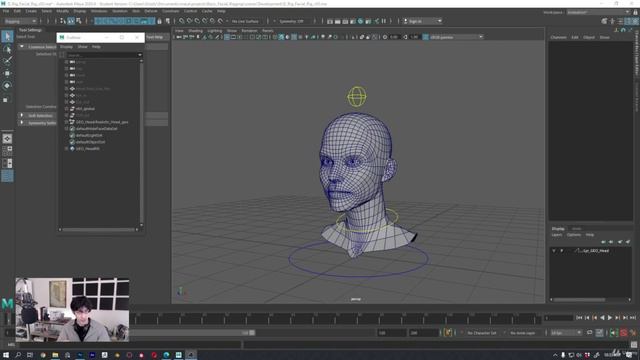
Task: Open Shading menu in viewport panel
Action: pos(196,31)
